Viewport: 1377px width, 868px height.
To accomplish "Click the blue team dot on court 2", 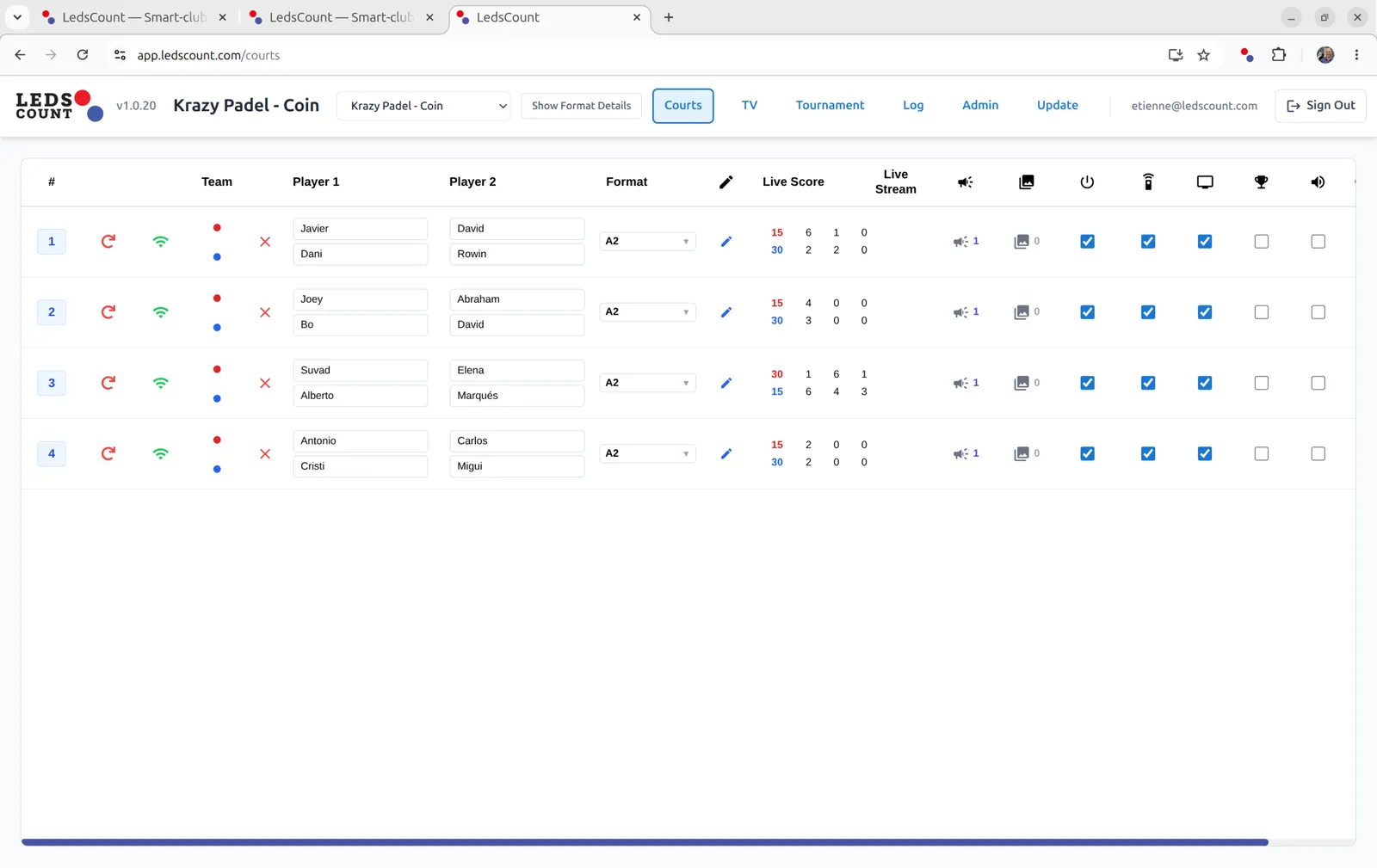I will tap(217, 328).
